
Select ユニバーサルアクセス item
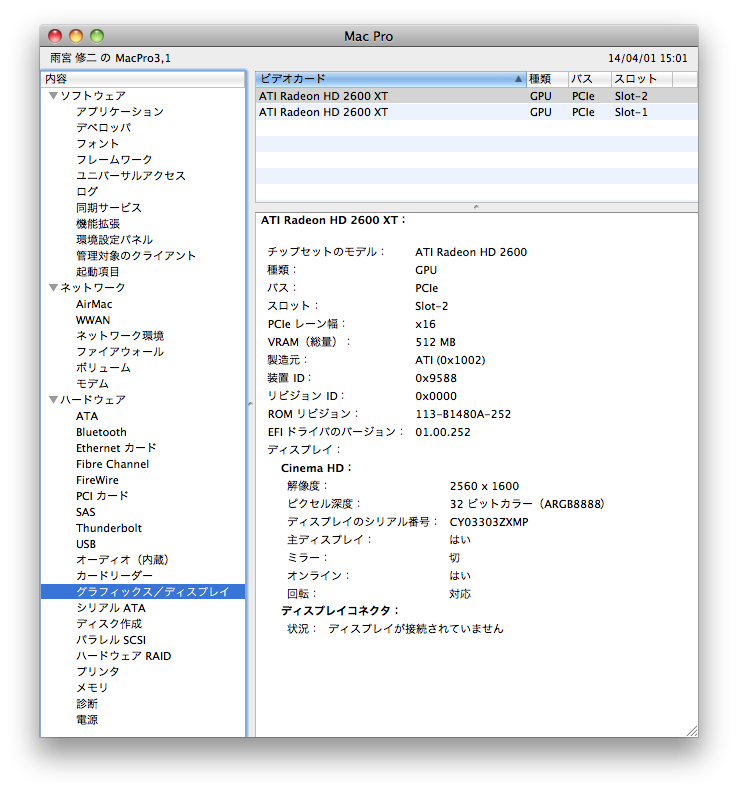click(x=131, y=176)
